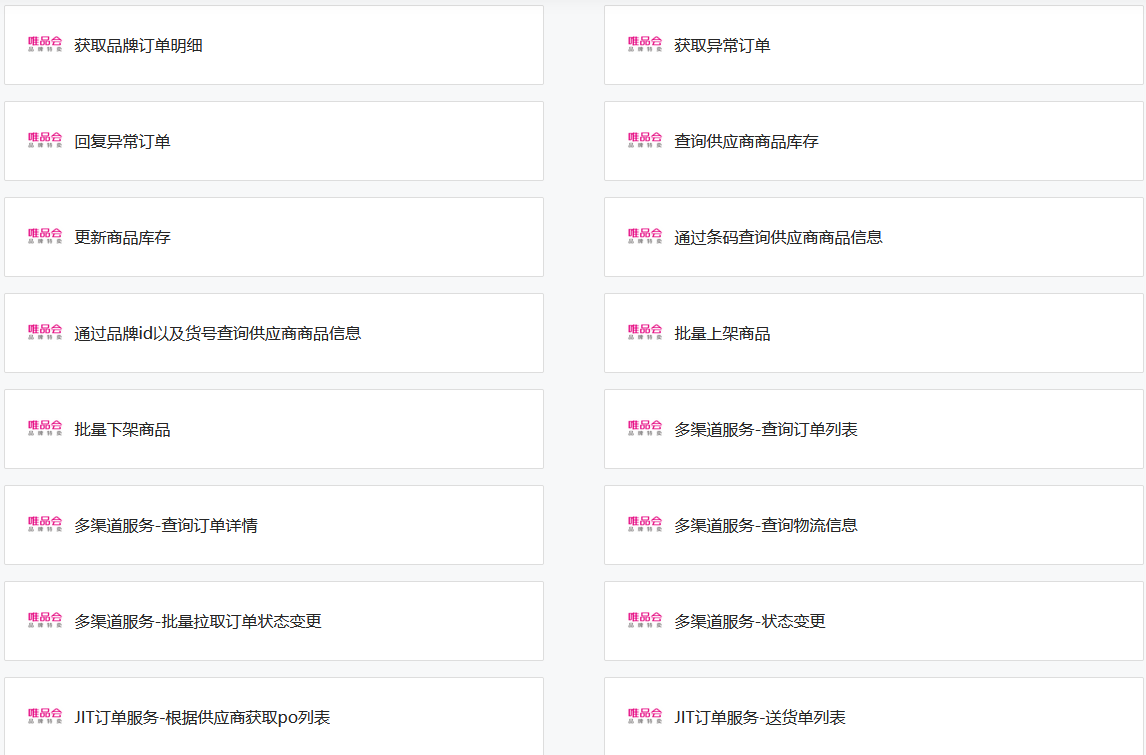1146x755 pixels.
Task: Click the 更新商品库存 text label
Action: (122, 238)
